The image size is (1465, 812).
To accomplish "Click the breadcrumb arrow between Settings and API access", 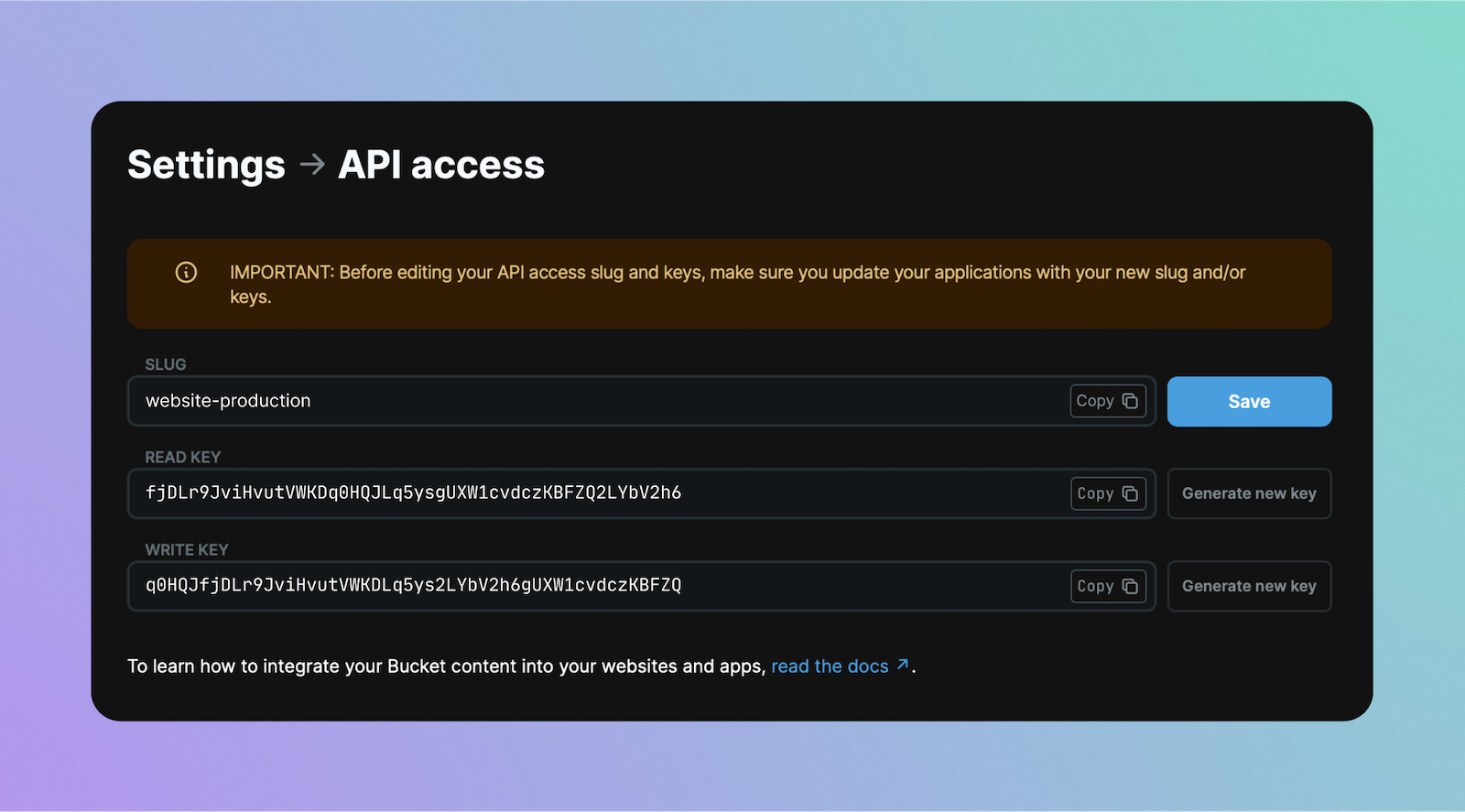I will pos(312,165).
